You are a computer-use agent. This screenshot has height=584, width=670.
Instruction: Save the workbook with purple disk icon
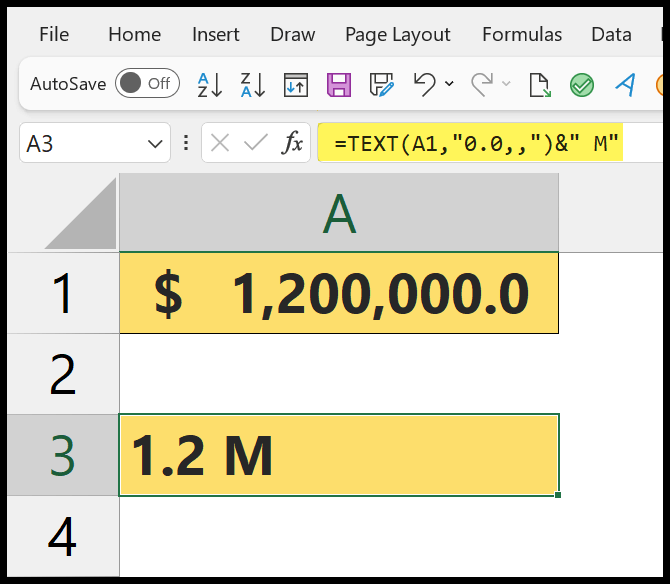(x=339, y=84)
